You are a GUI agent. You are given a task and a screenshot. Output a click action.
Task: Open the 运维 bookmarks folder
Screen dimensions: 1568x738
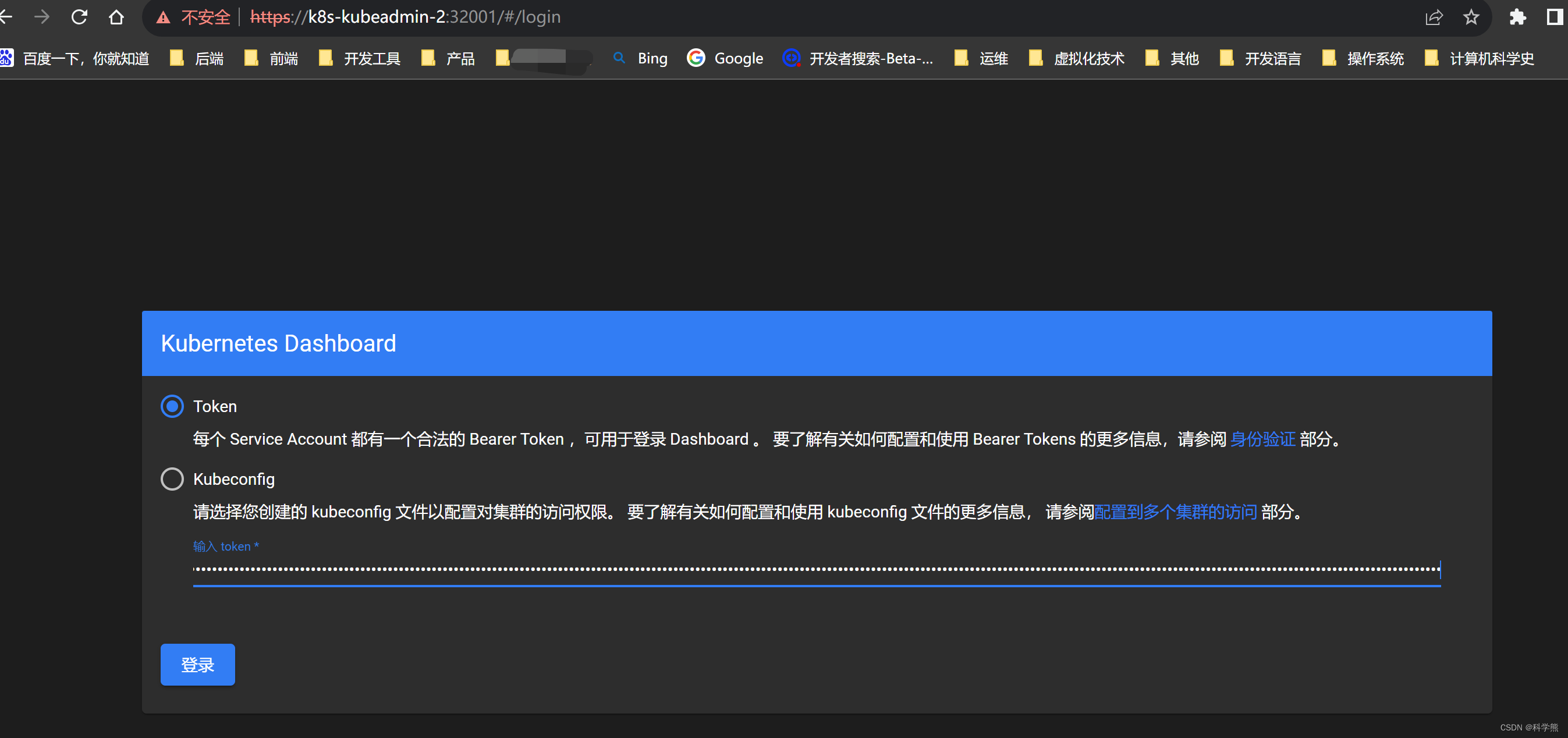pyautogui.click(x=981, y=58)
